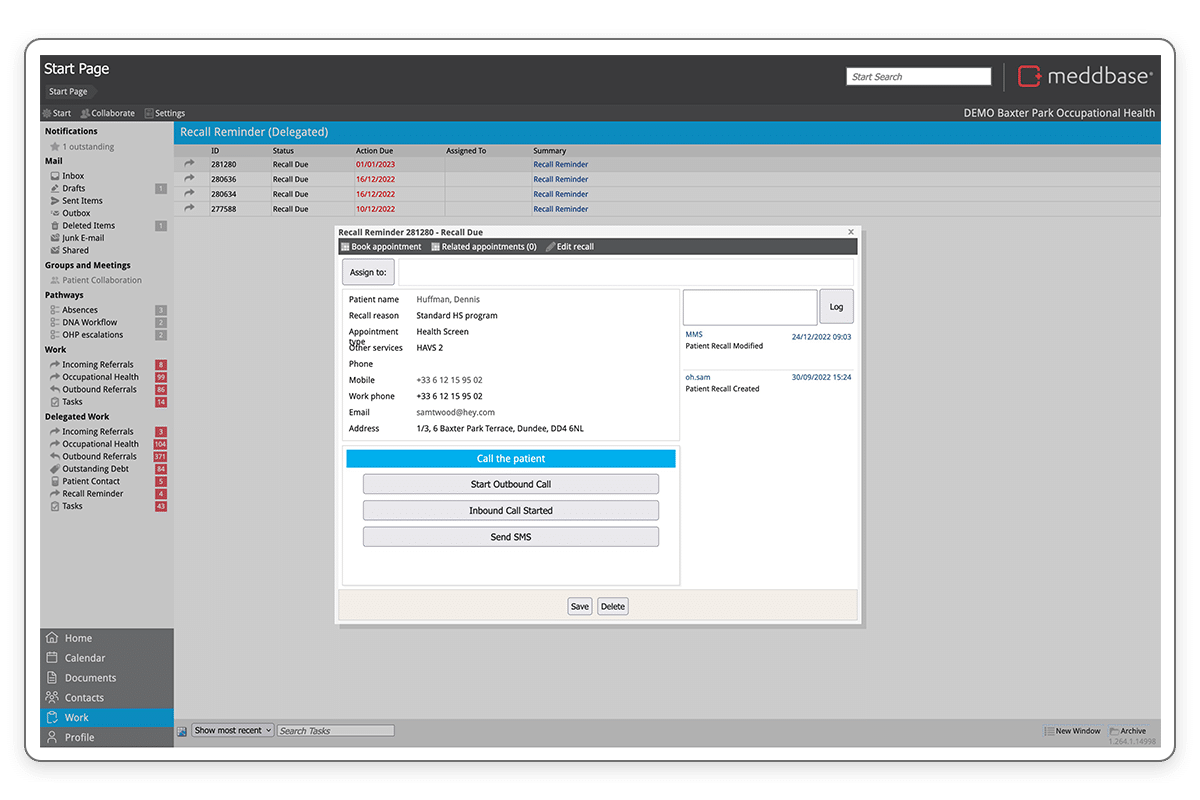Select the Start Page tab
Viewport: 1200px width, 800px height.
(x=68, y=92)
